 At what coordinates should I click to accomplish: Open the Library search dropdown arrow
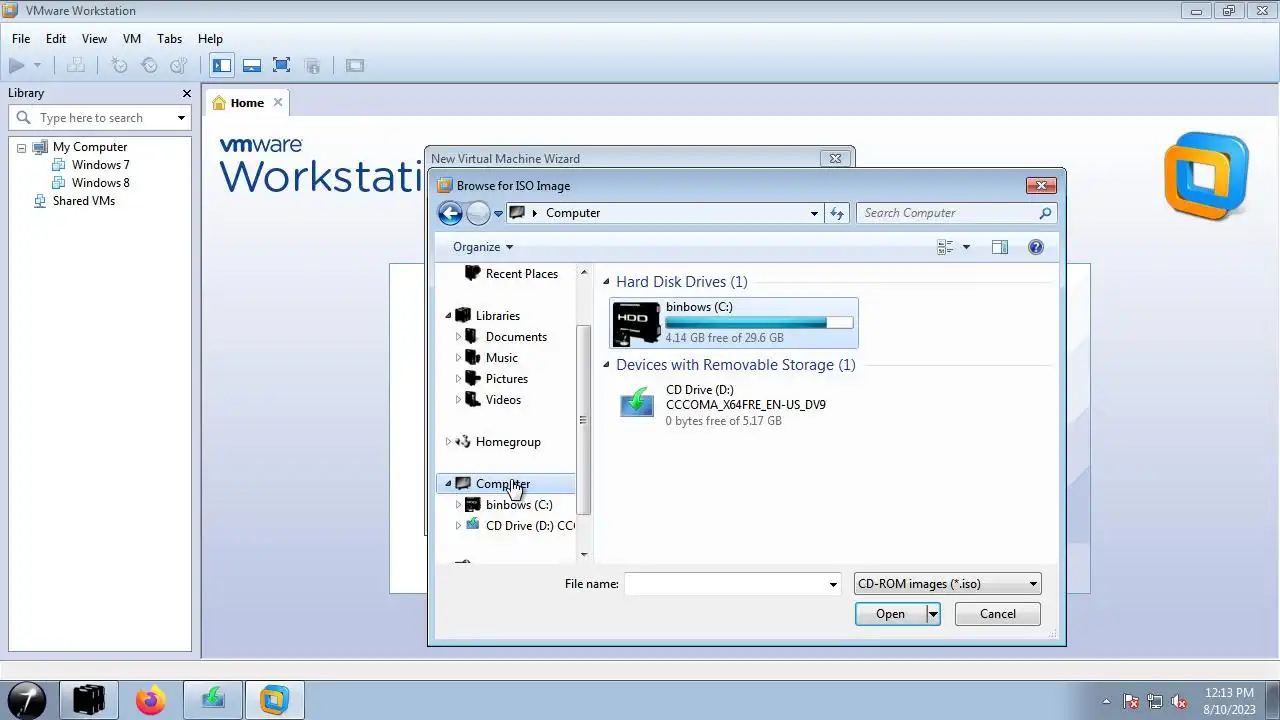(x=181, y=118)
